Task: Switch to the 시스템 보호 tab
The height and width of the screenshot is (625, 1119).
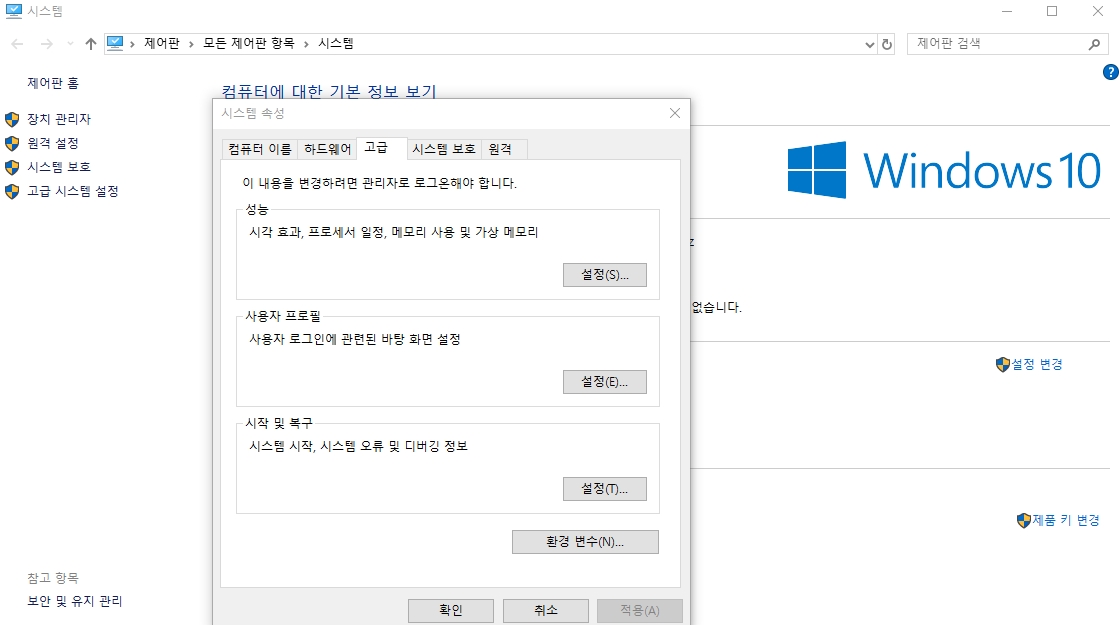Action: pos(444,149)
